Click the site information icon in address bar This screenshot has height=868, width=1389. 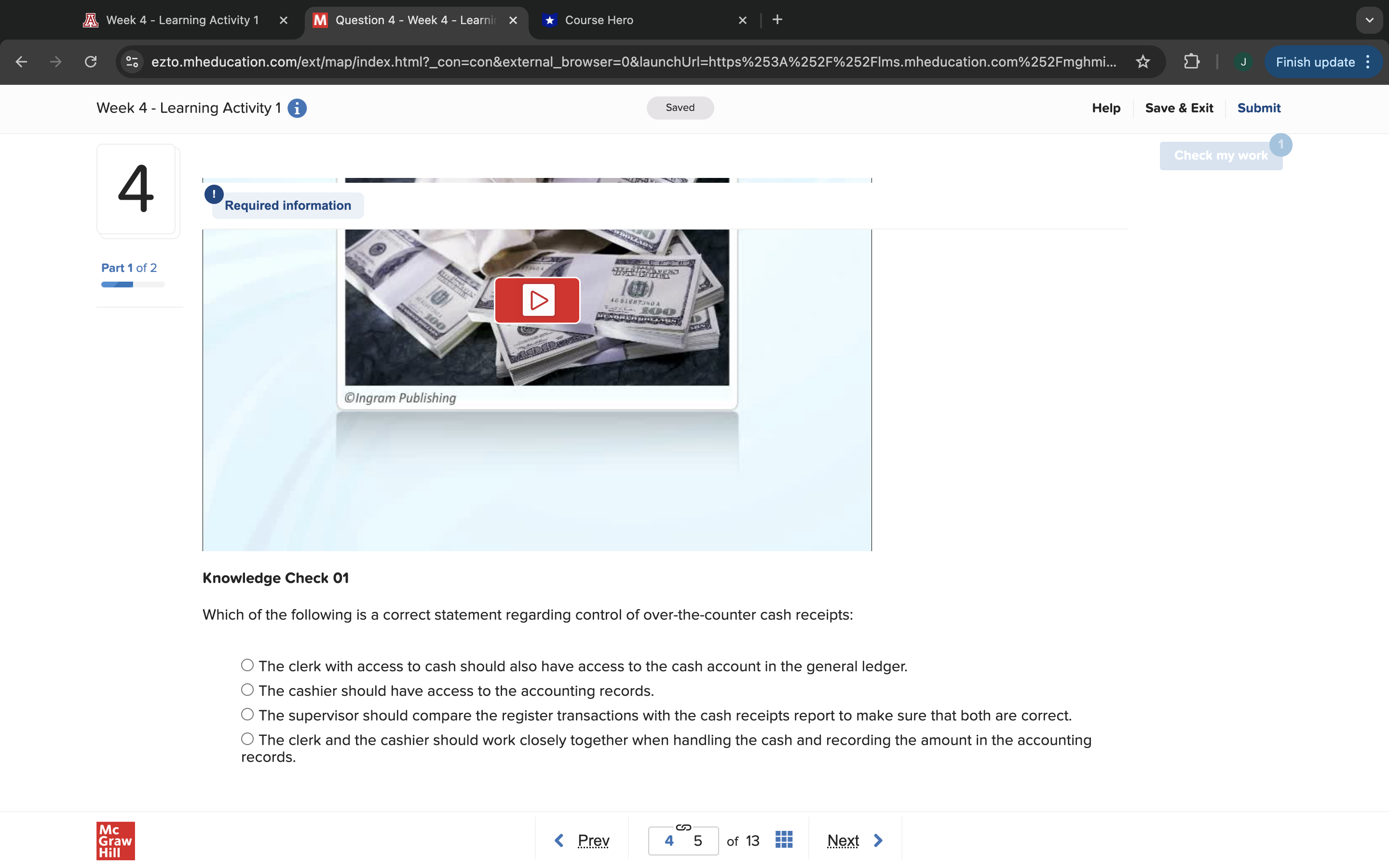point(132,62)
